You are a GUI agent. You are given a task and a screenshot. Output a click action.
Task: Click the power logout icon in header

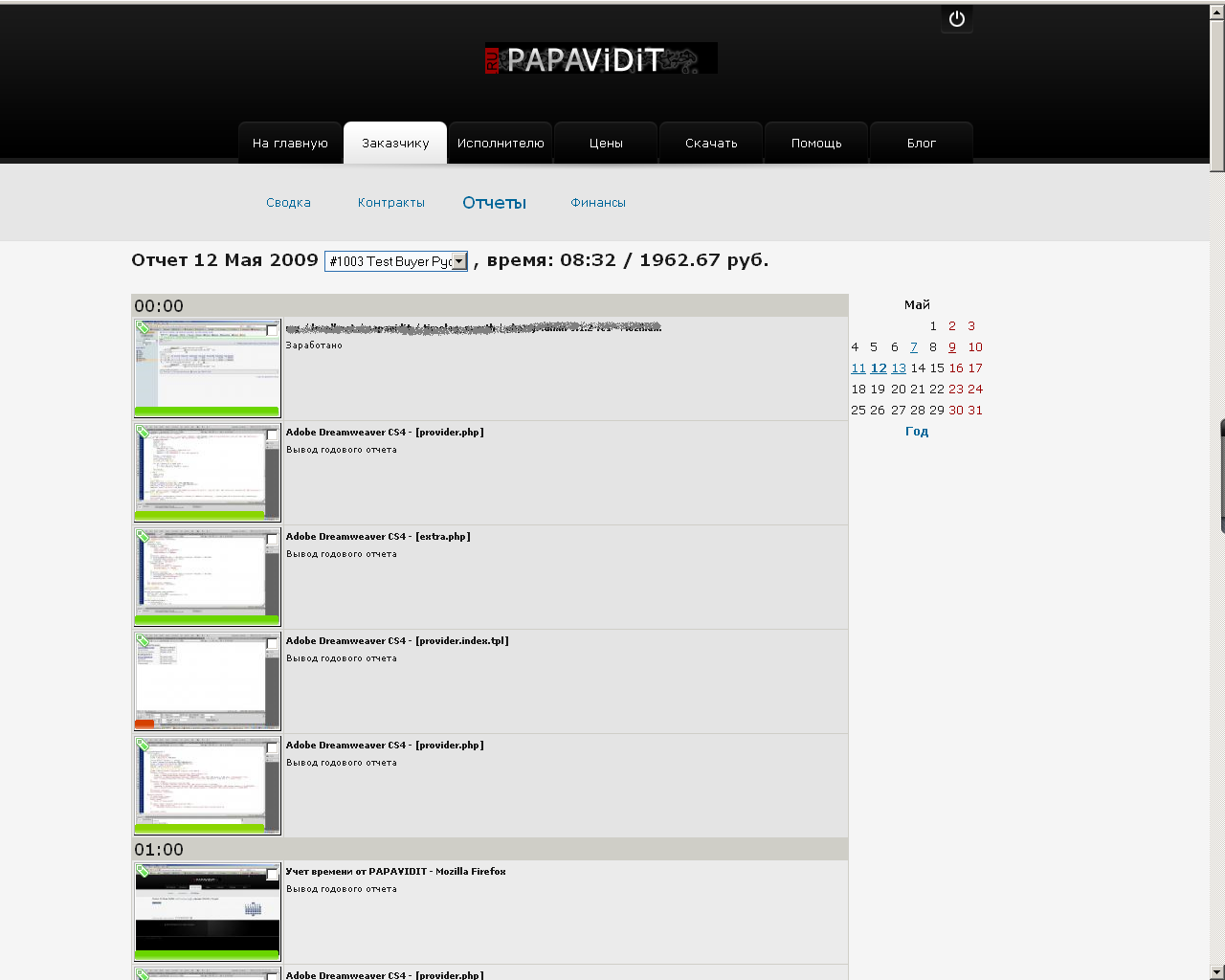point(957,18)
